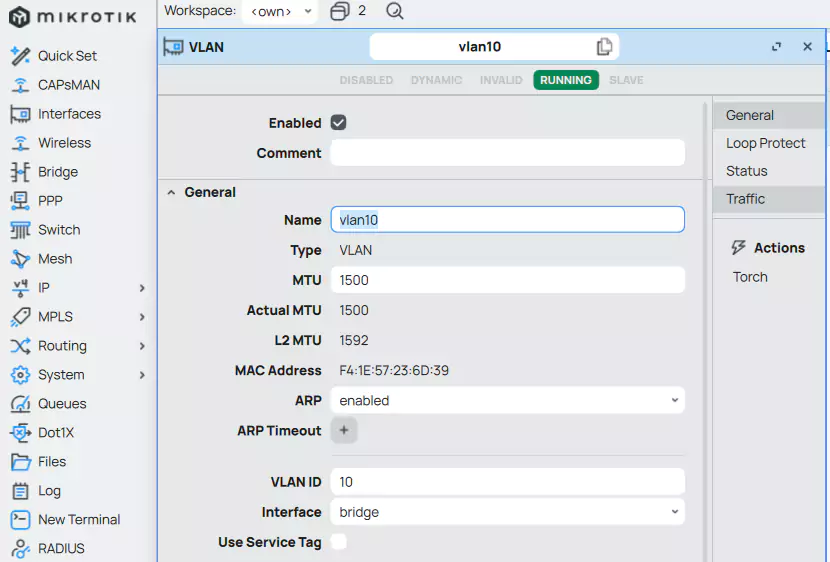Screen dimensions: 830x562
Task: Open the workspace search icon
Action: coord(395,11)
